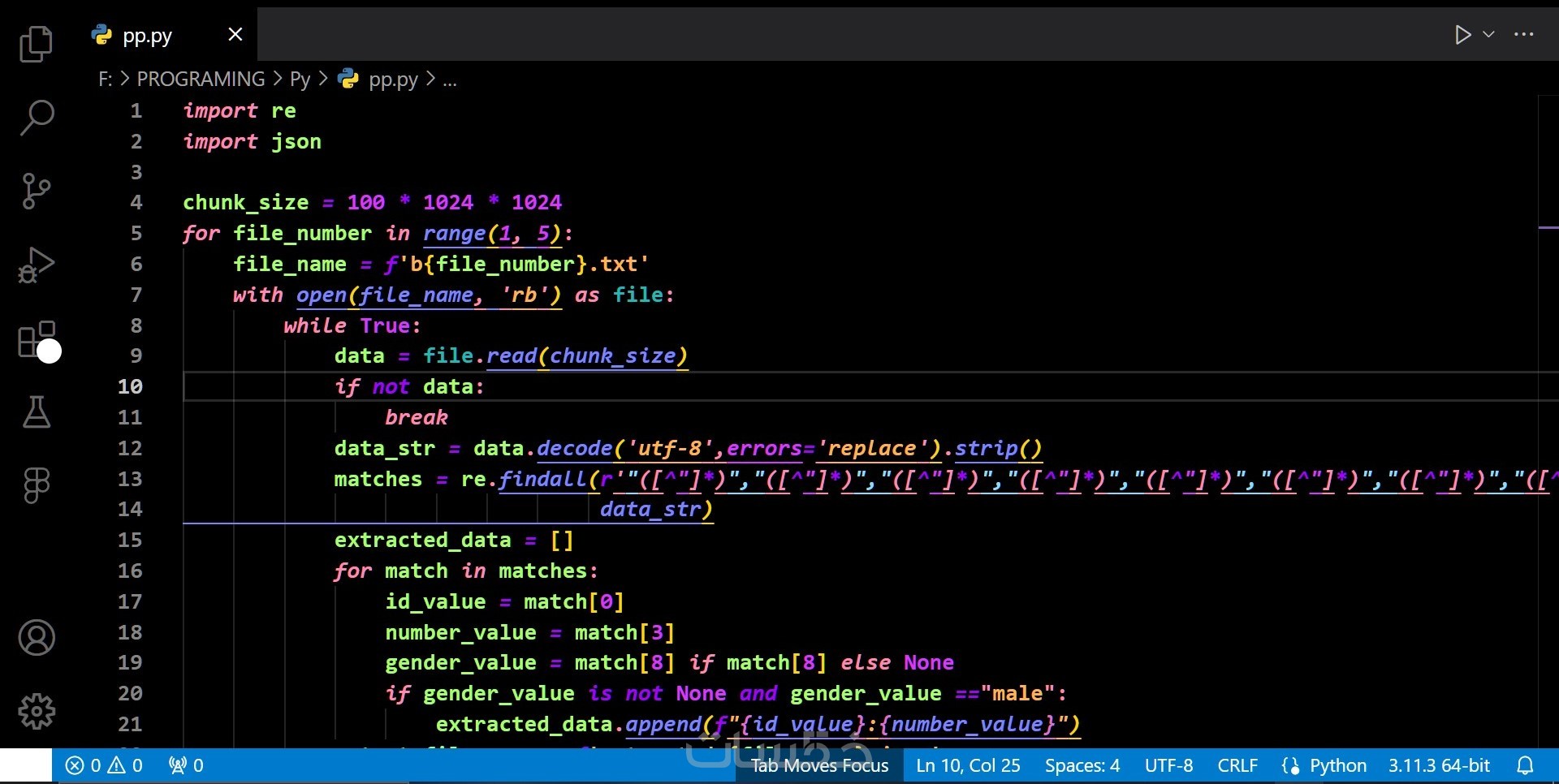Click the Py breadcrumb folder
This screenshot has height=784, width=1559.
pos(300,79)
